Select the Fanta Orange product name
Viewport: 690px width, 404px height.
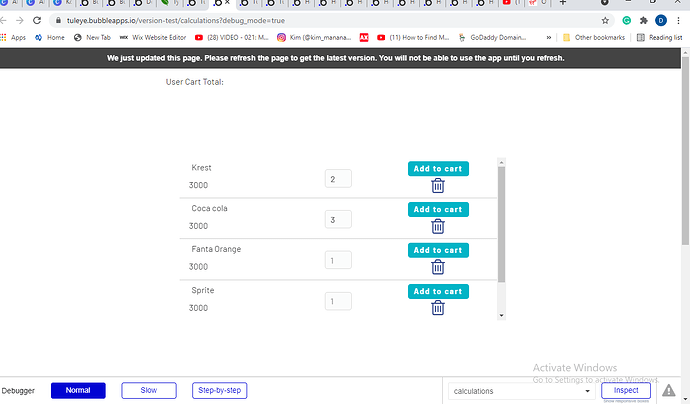coord(216,249)
